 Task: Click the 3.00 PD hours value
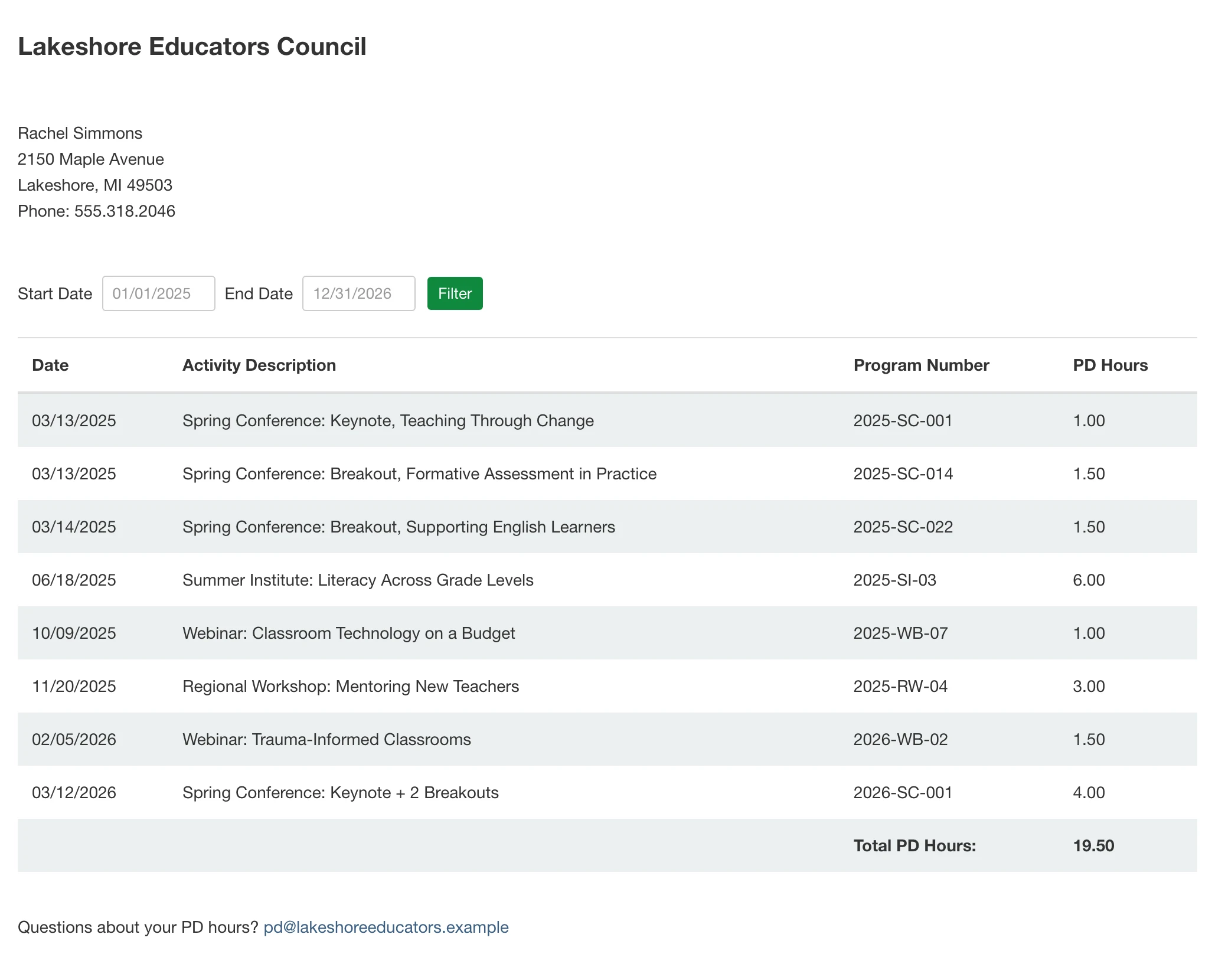(1089, 686)
